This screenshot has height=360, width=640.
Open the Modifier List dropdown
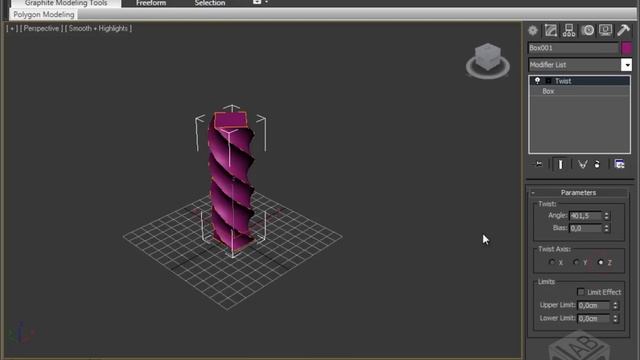tap(627, 65)
